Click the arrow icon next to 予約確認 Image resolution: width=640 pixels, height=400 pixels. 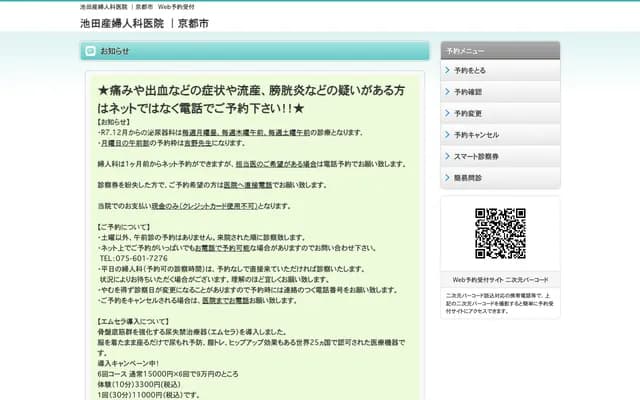coord(446,92)
